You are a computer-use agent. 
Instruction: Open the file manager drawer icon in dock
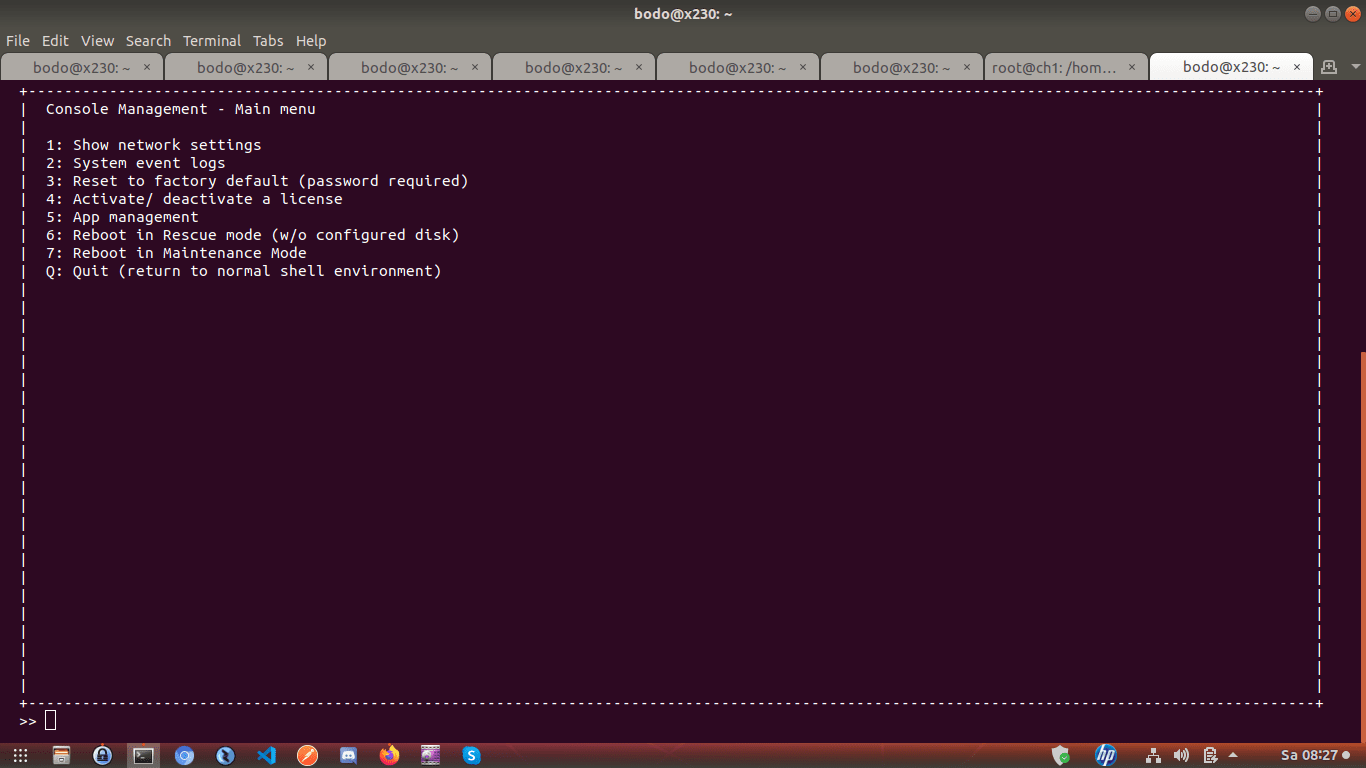61,755
